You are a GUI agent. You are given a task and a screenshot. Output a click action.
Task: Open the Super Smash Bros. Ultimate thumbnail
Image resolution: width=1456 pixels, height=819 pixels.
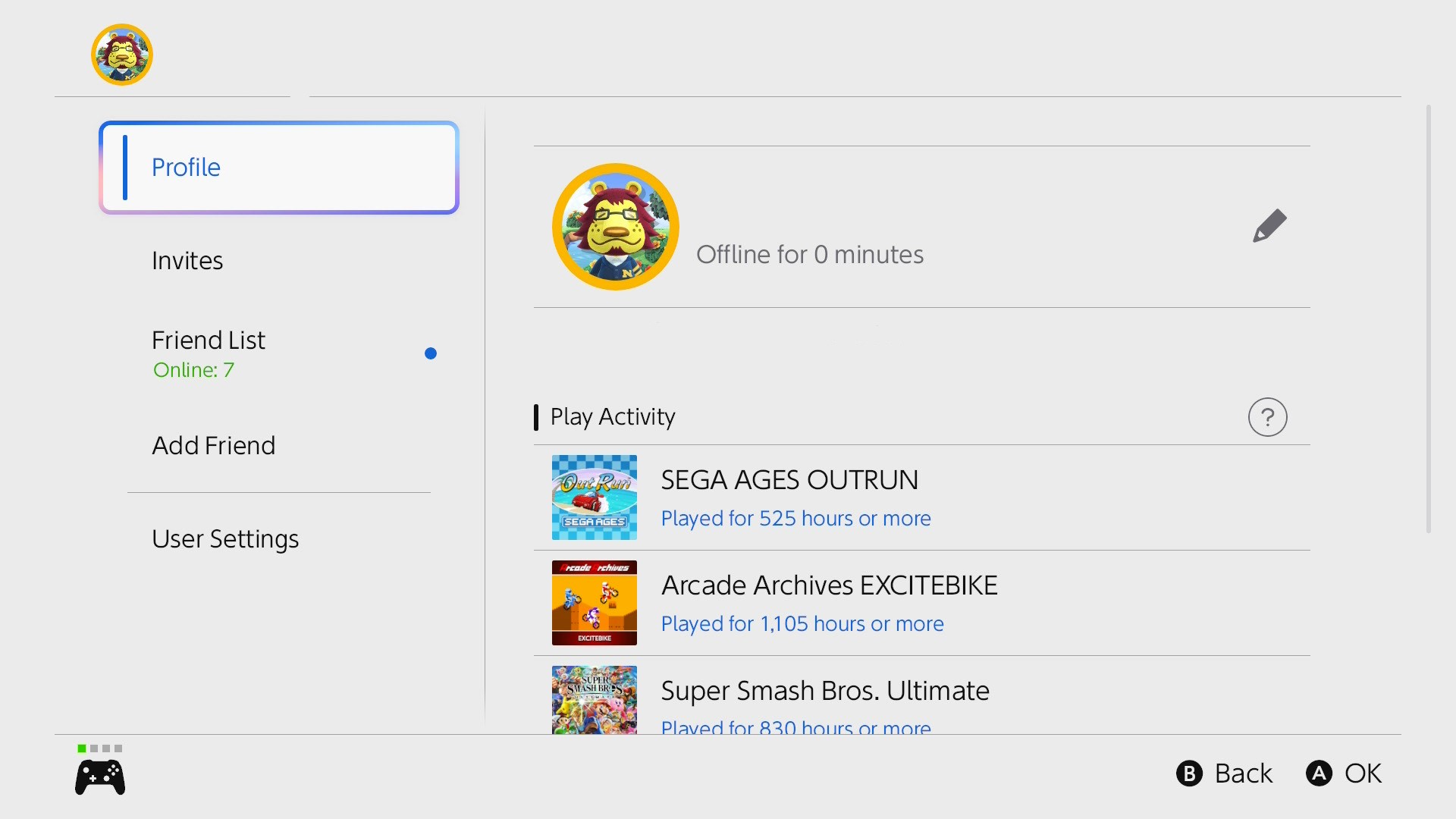595,700
